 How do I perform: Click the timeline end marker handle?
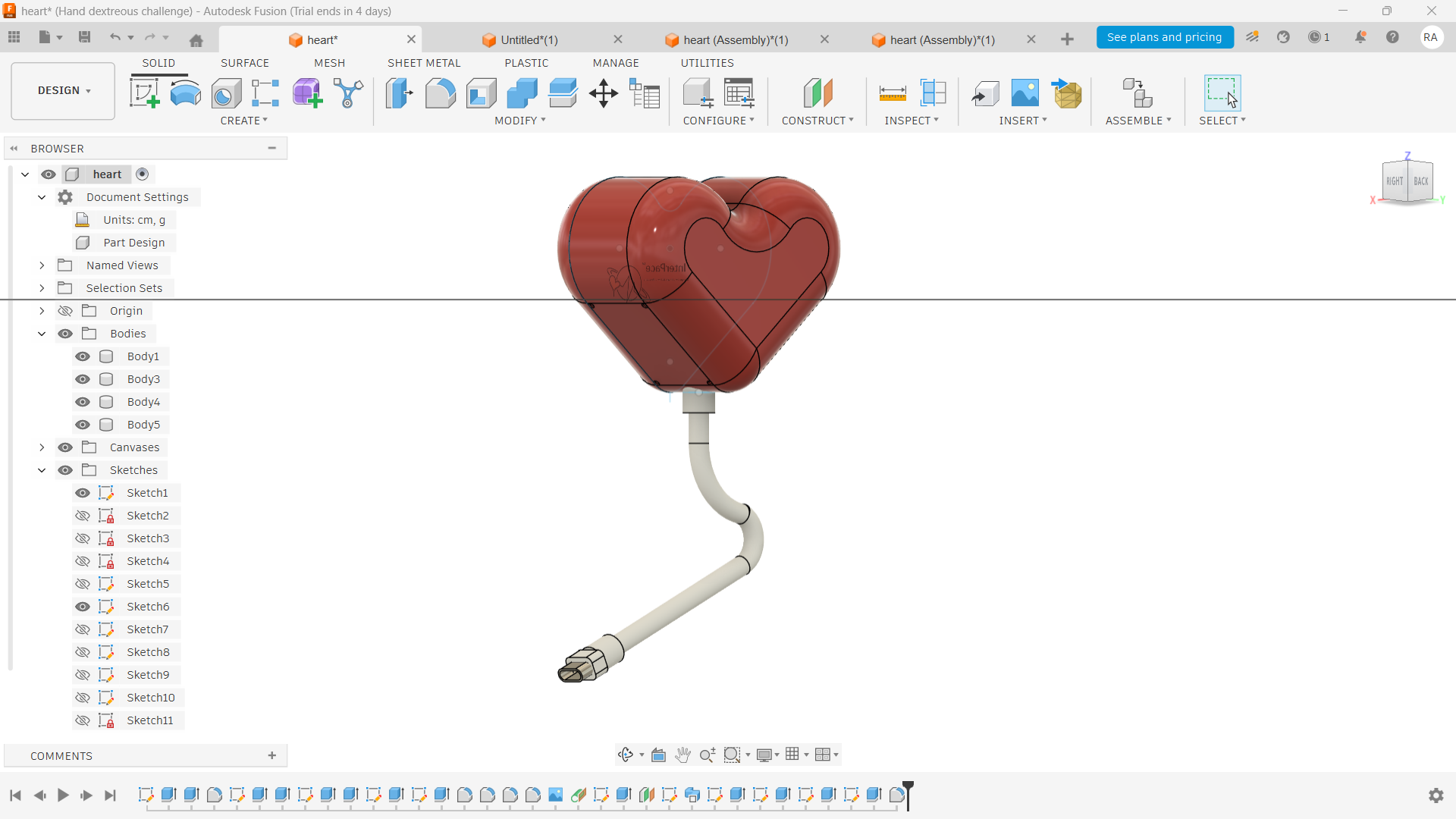(908, 789)
